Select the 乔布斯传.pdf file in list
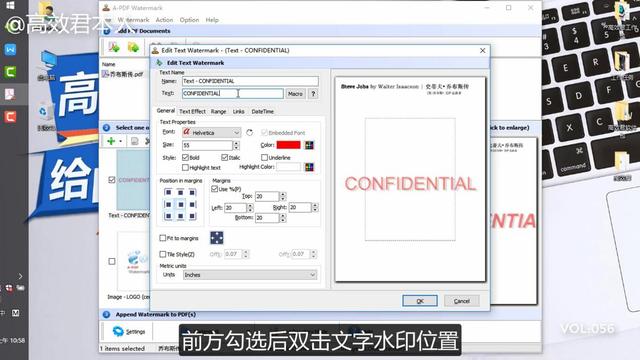 123,74
